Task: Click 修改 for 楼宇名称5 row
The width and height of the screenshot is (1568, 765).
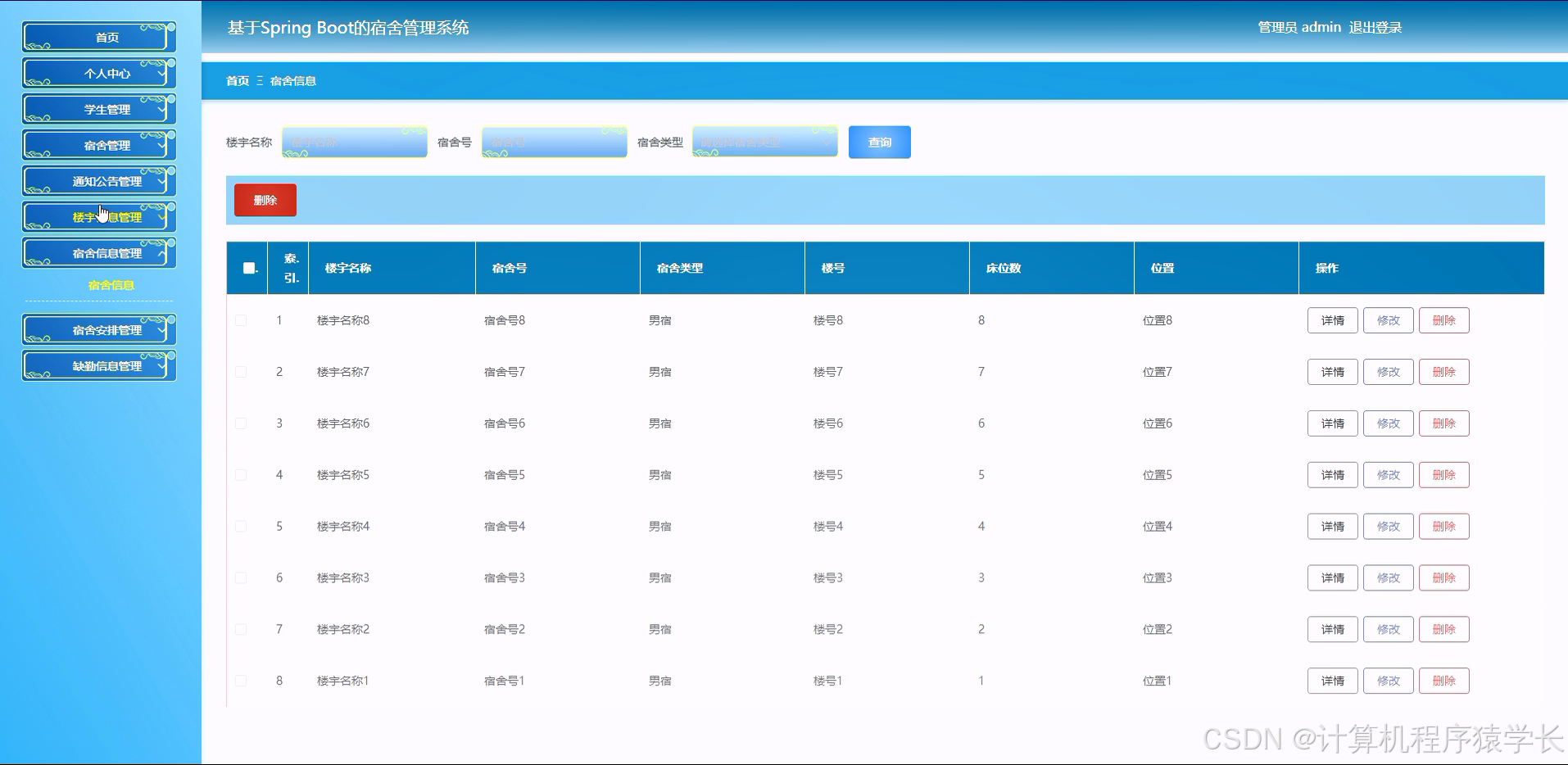Action: pyautogui.click(x=1389, y=475)
